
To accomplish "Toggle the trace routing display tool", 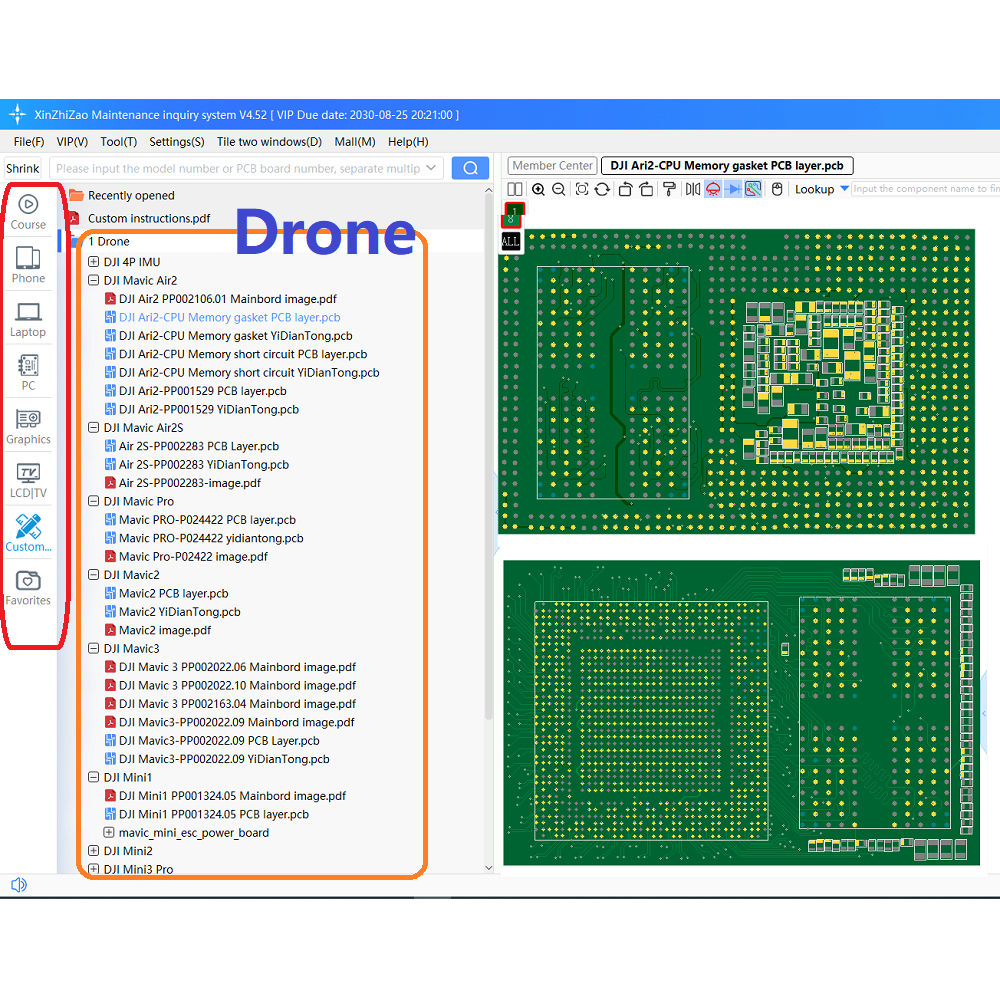I will click(x=753, y=189).
